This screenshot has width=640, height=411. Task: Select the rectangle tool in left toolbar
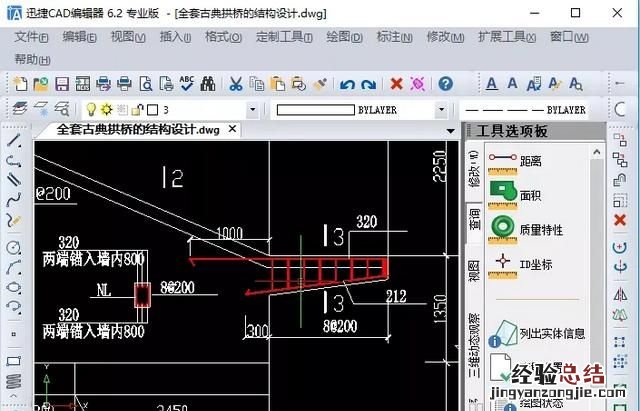[x=13, y=361]
